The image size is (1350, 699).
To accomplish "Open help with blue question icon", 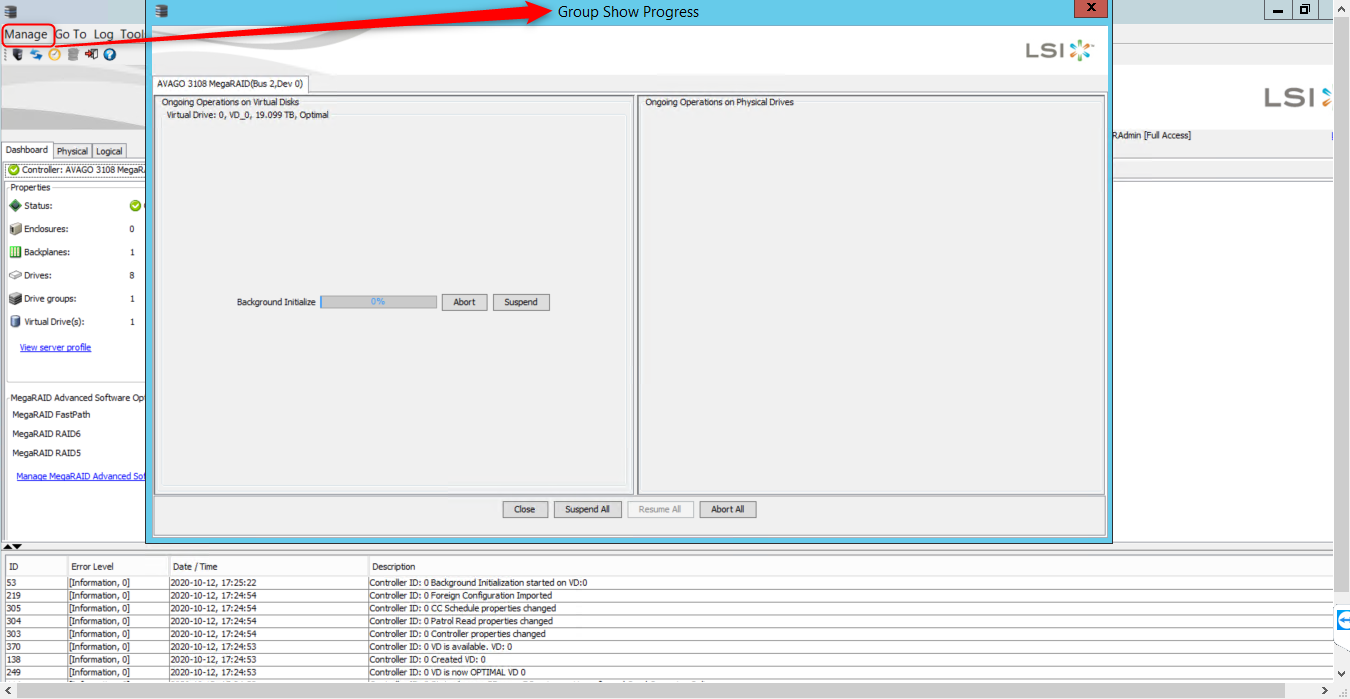I will [110, 54].
